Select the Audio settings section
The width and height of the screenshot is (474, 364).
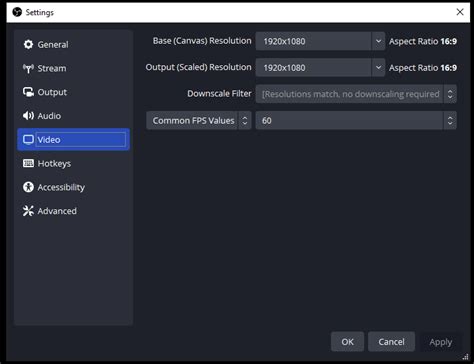click(73, 116)
